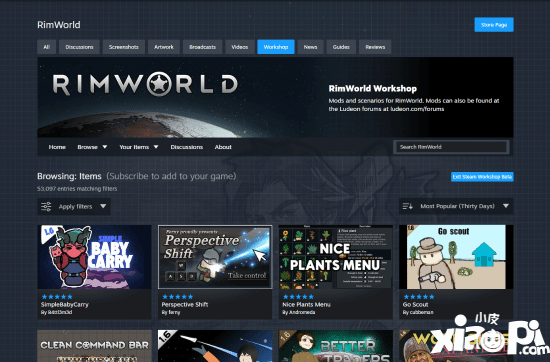Expand the Browse dropdown menu
The width and height of the screenshot is (550, 362).
click(x=92, y=147)
